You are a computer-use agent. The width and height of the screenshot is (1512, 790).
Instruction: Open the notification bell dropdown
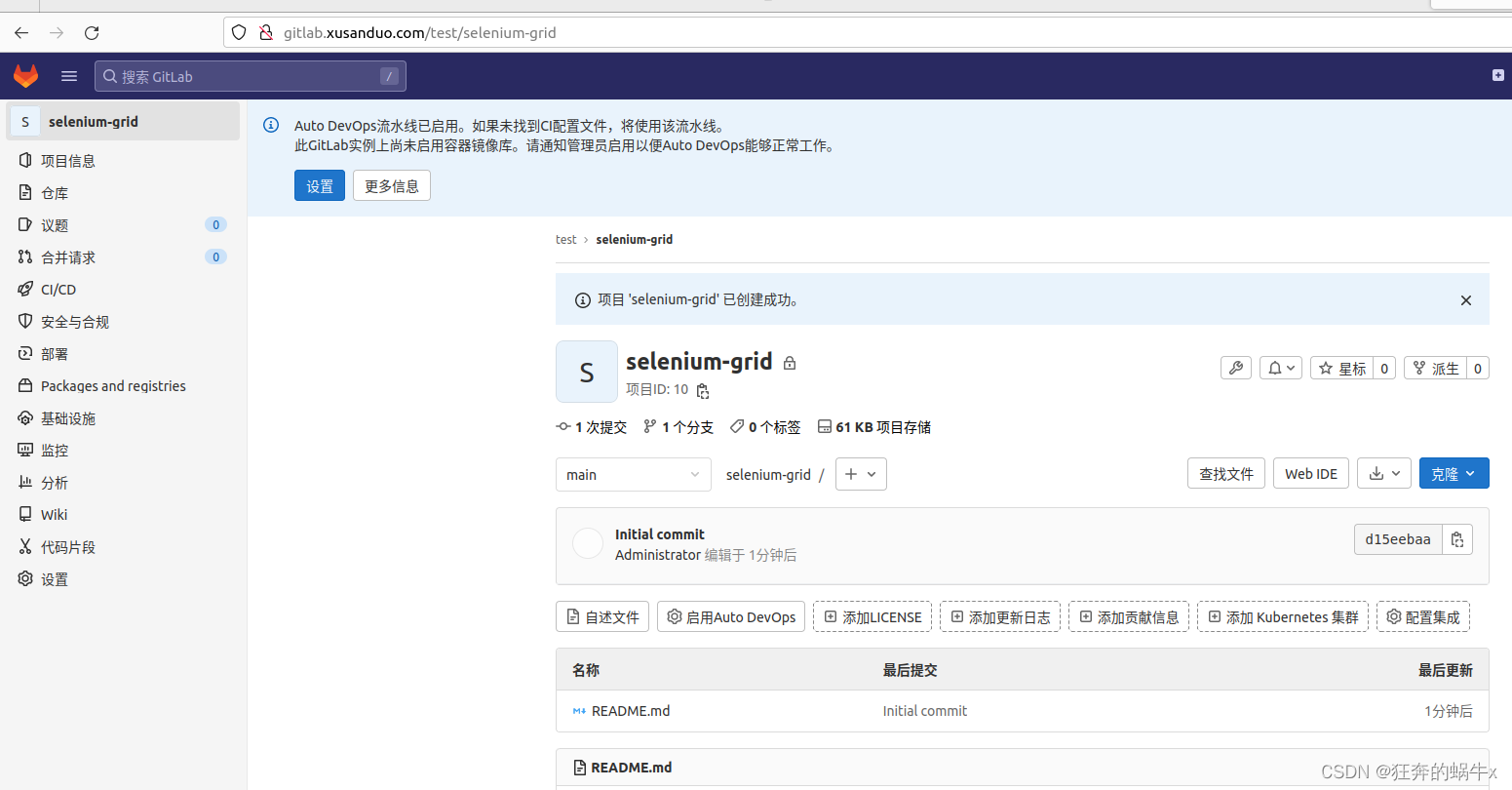[1281, 368]
